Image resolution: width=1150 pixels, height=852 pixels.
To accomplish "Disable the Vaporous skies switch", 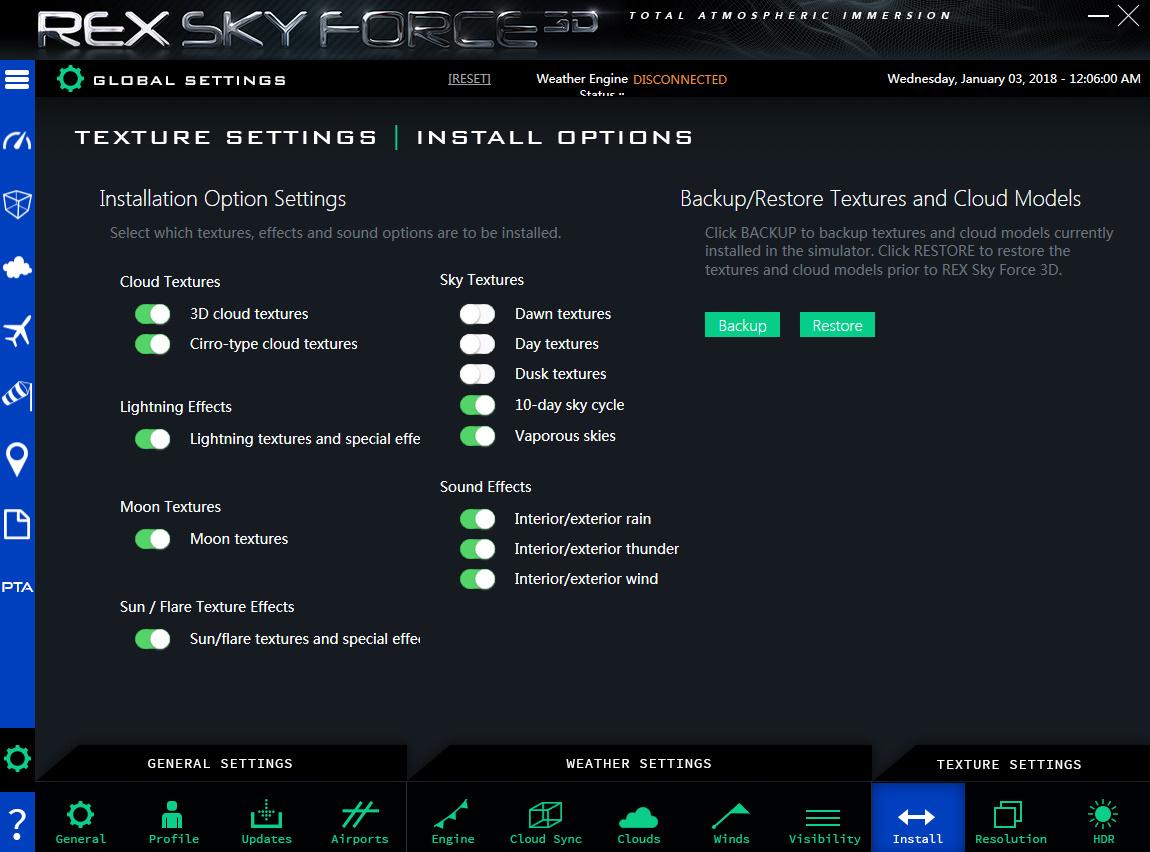I will pyautogui.click(x=477, y=436).
